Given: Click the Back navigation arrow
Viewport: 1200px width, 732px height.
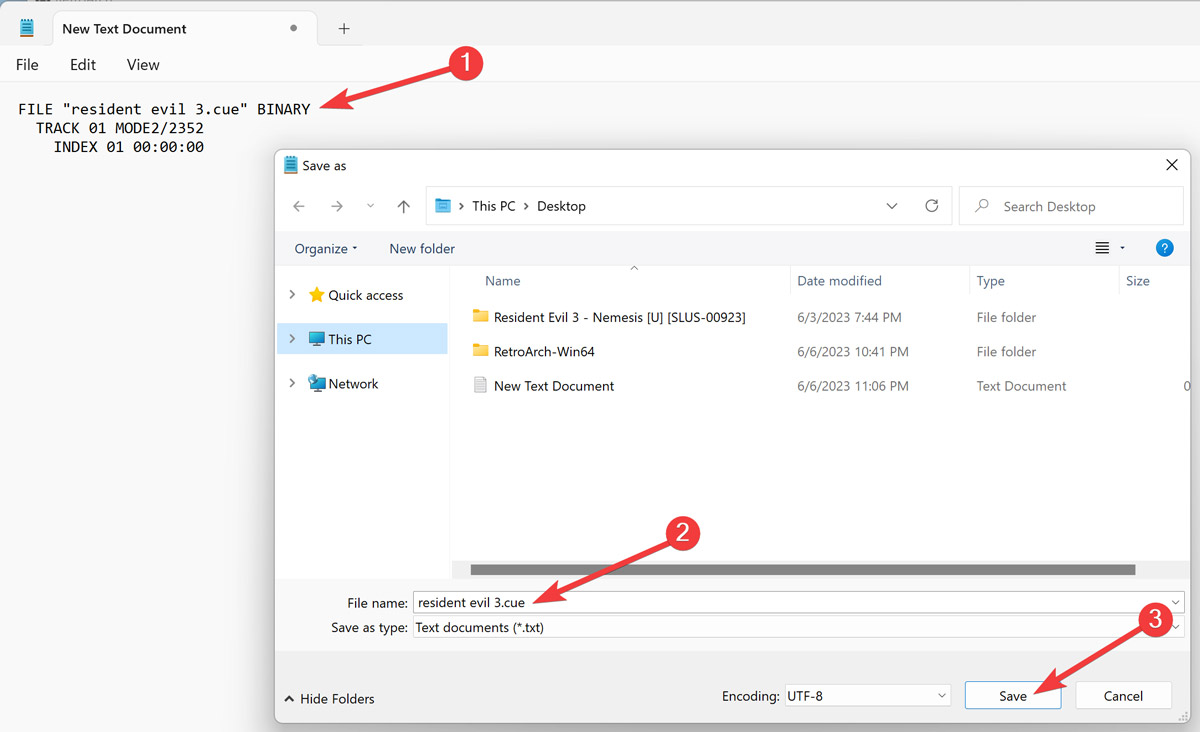Looking at the screenshot, I should [299, 206].
